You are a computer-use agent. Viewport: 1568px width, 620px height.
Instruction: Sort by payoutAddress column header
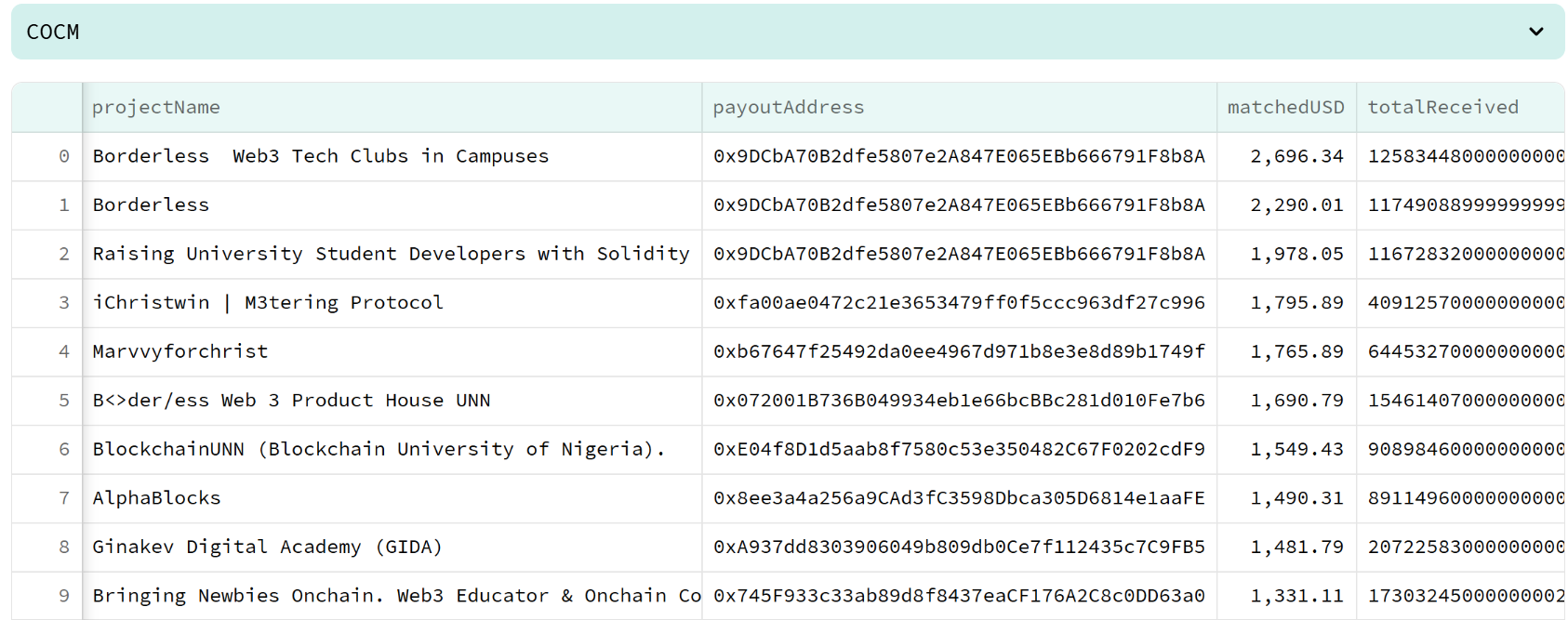959,107
